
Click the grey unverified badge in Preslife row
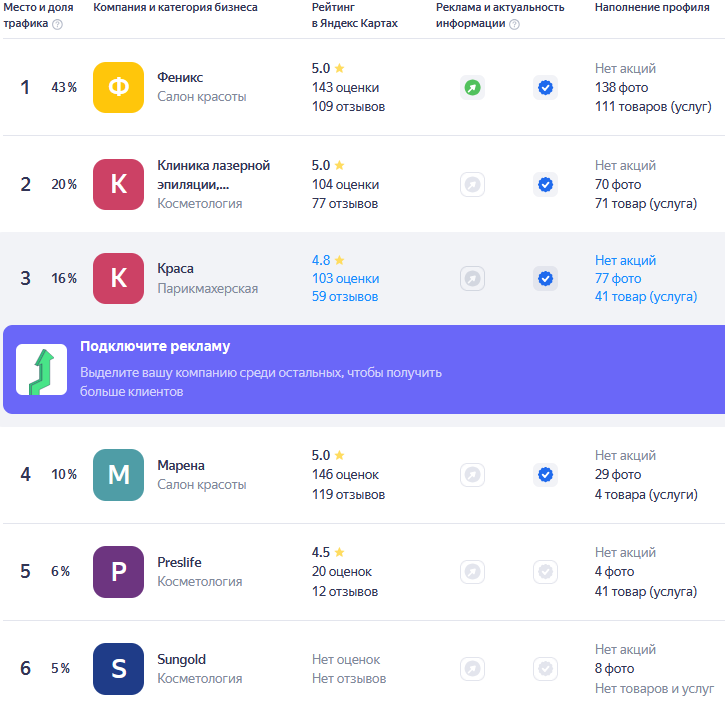(x=546, y=572)
